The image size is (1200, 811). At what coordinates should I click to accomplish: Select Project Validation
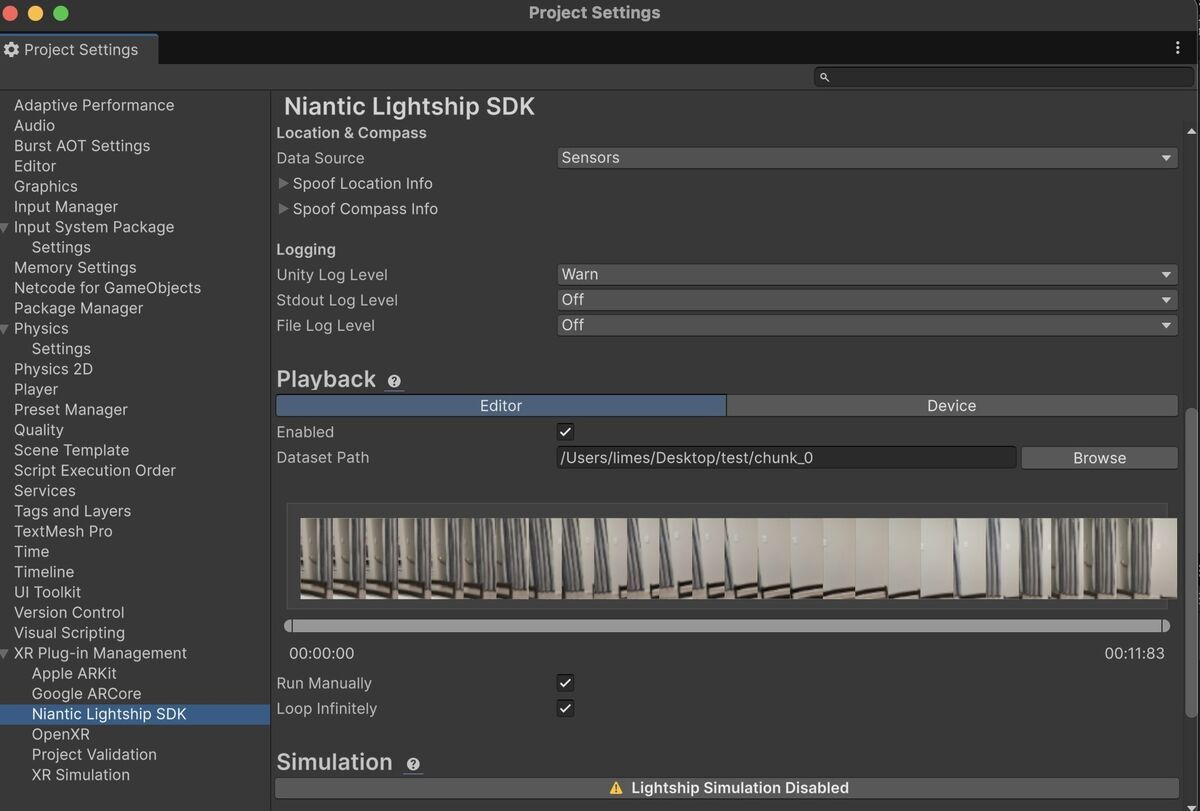[94, 755]
